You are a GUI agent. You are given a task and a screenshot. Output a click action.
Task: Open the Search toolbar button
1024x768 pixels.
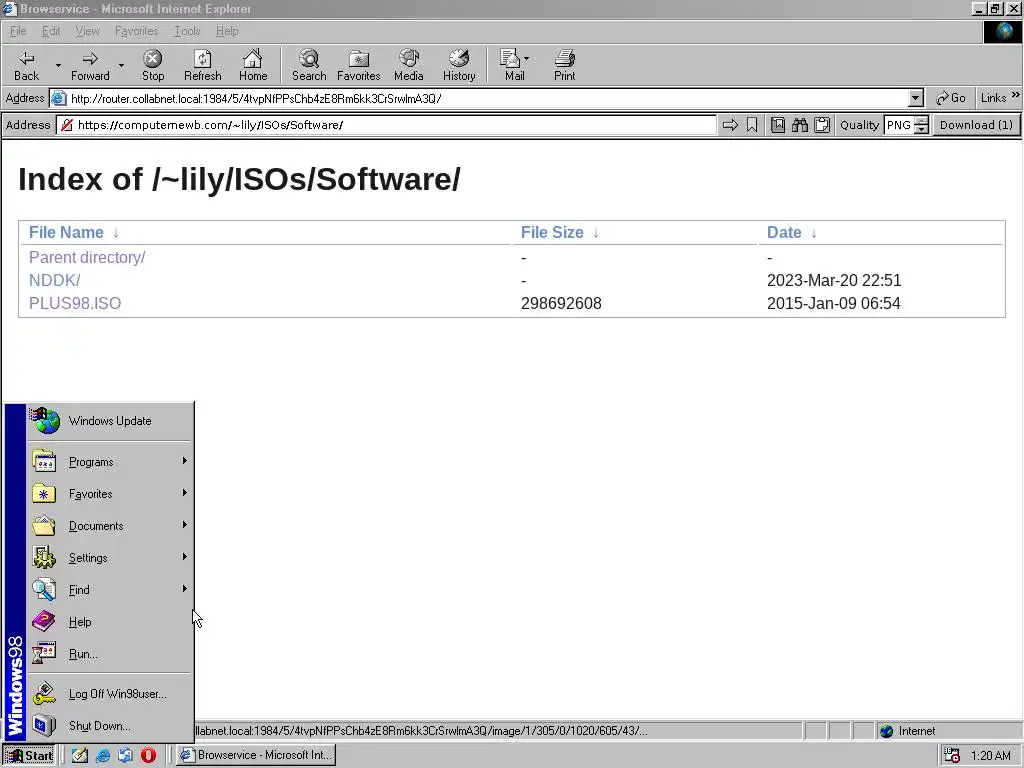pyautogui.click(x=309, y=65)
